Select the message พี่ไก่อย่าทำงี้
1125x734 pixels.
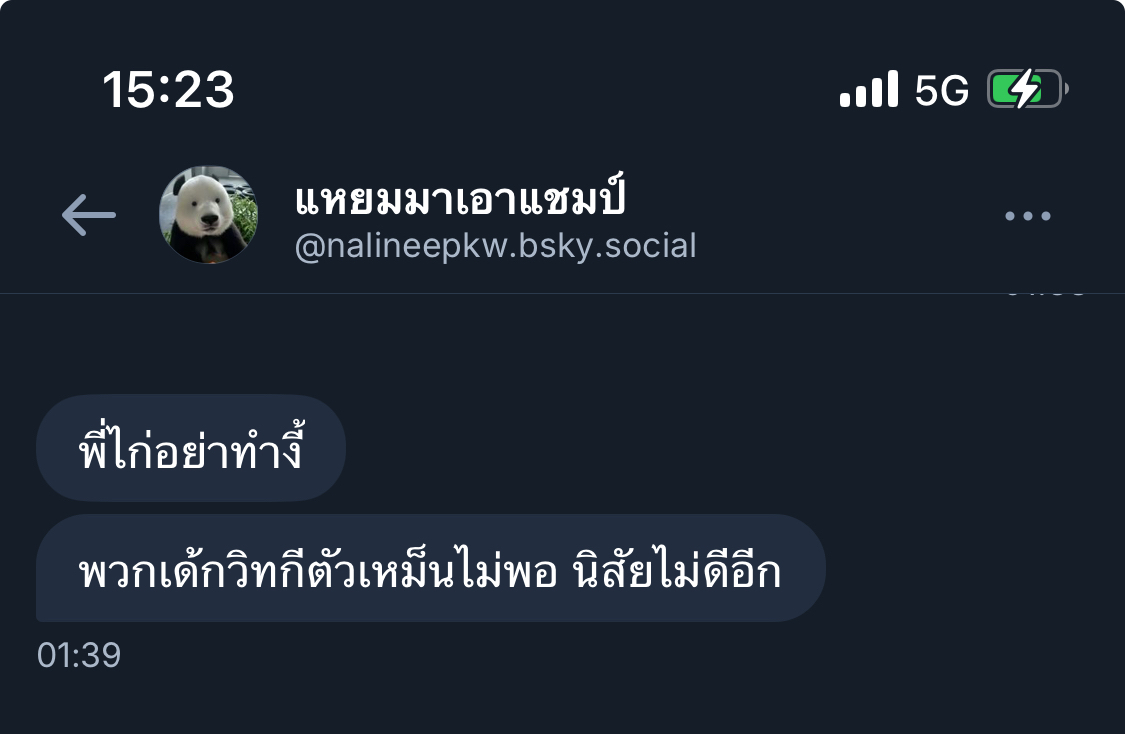click(191, 448)
